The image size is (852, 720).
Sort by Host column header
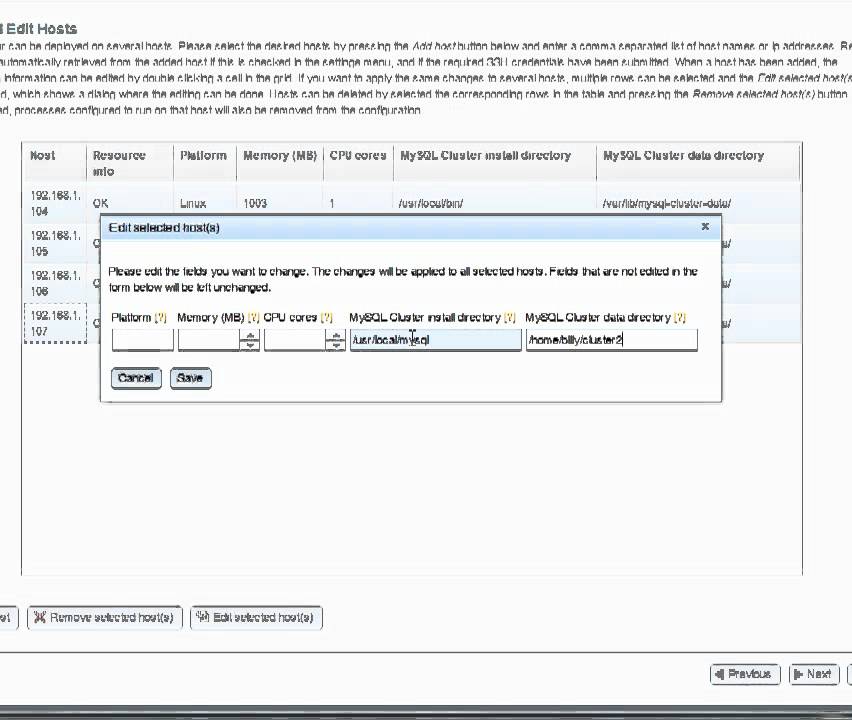(55, 162)
